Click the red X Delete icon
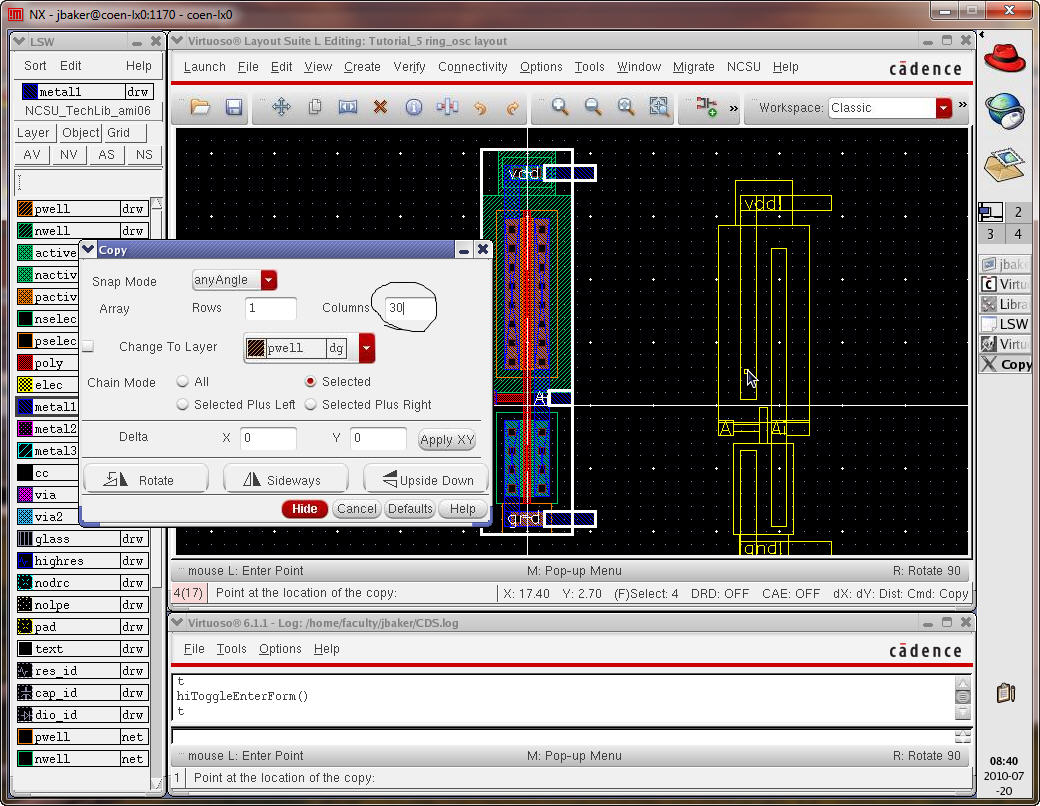Screen dimensions: 1040x806 coord(380,108)
